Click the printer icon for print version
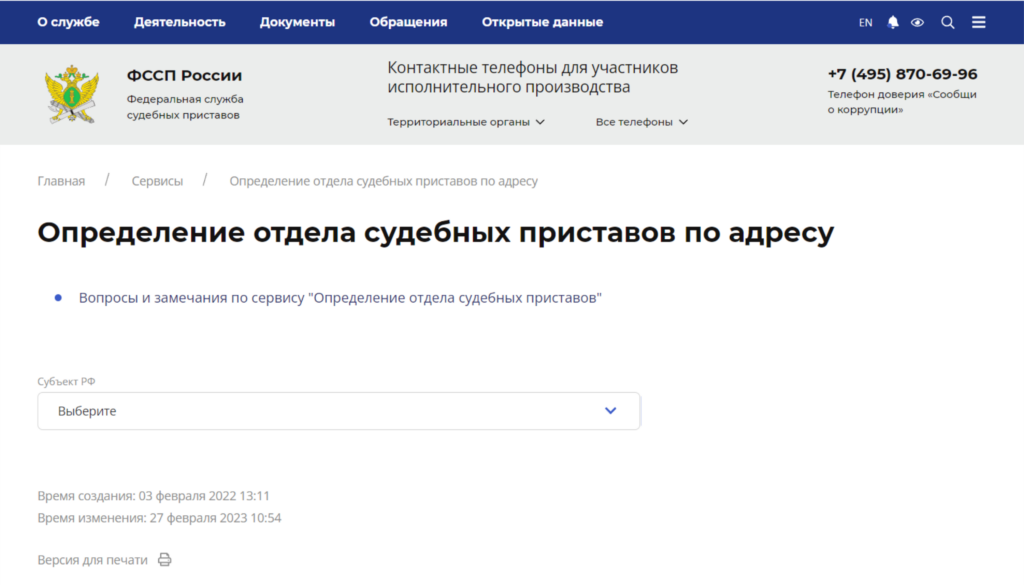 [165, 560]
